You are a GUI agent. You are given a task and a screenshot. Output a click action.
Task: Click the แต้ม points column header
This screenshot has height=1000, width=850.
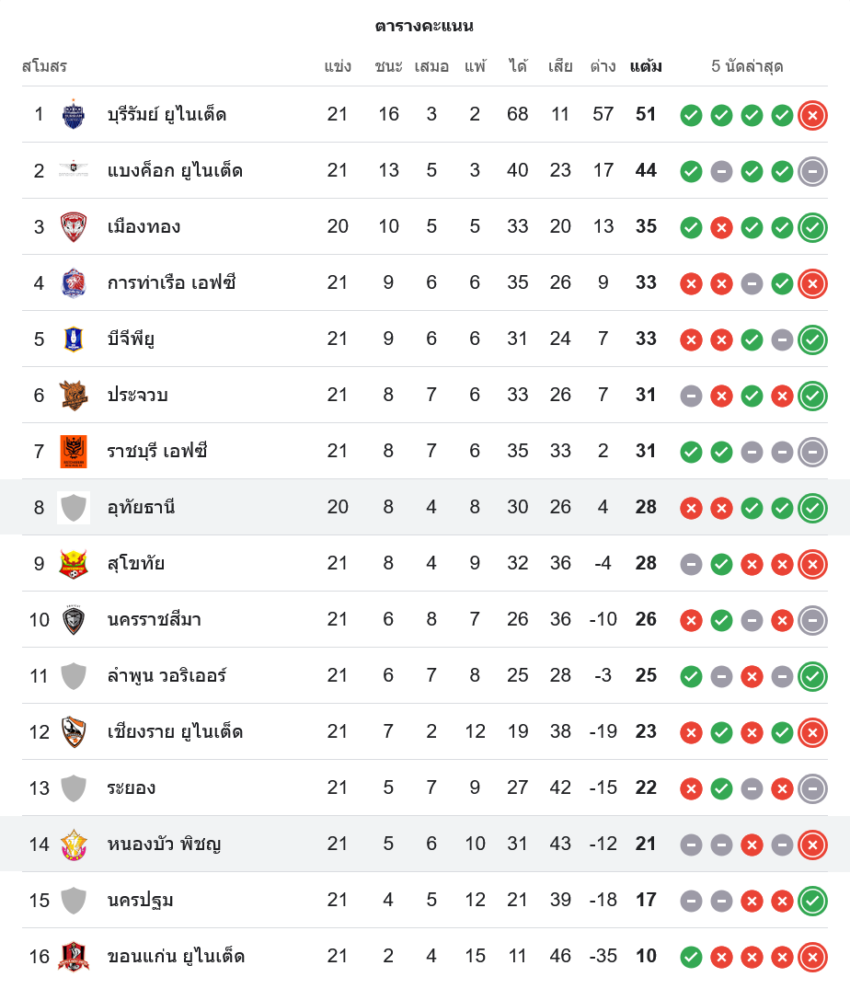(645, 66)
